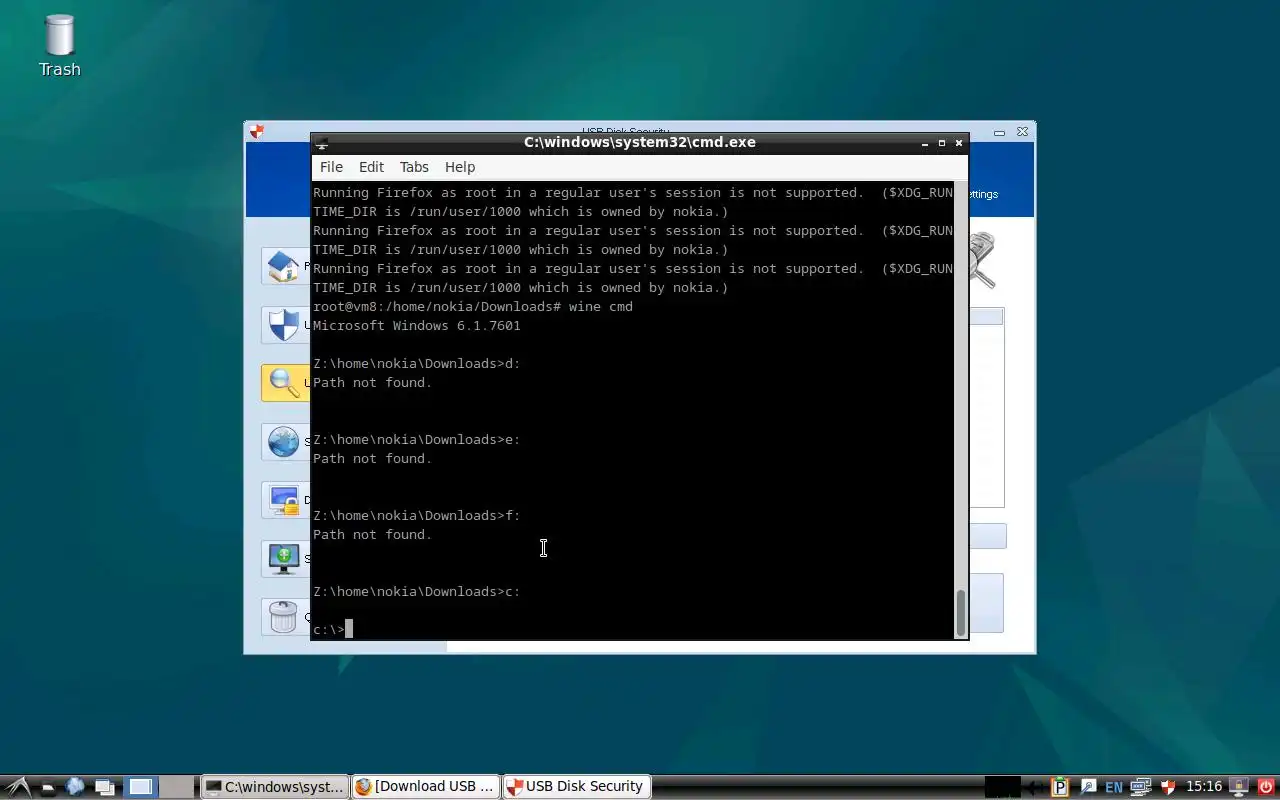
Task: Open the File menu in the terminal
Action: pos(331,167)
